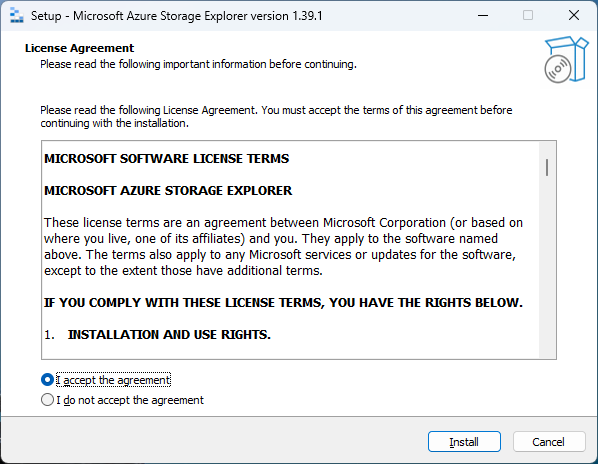Click the installer box and disc icon
This screenshot has height=464, width=598.
[566, 59]
